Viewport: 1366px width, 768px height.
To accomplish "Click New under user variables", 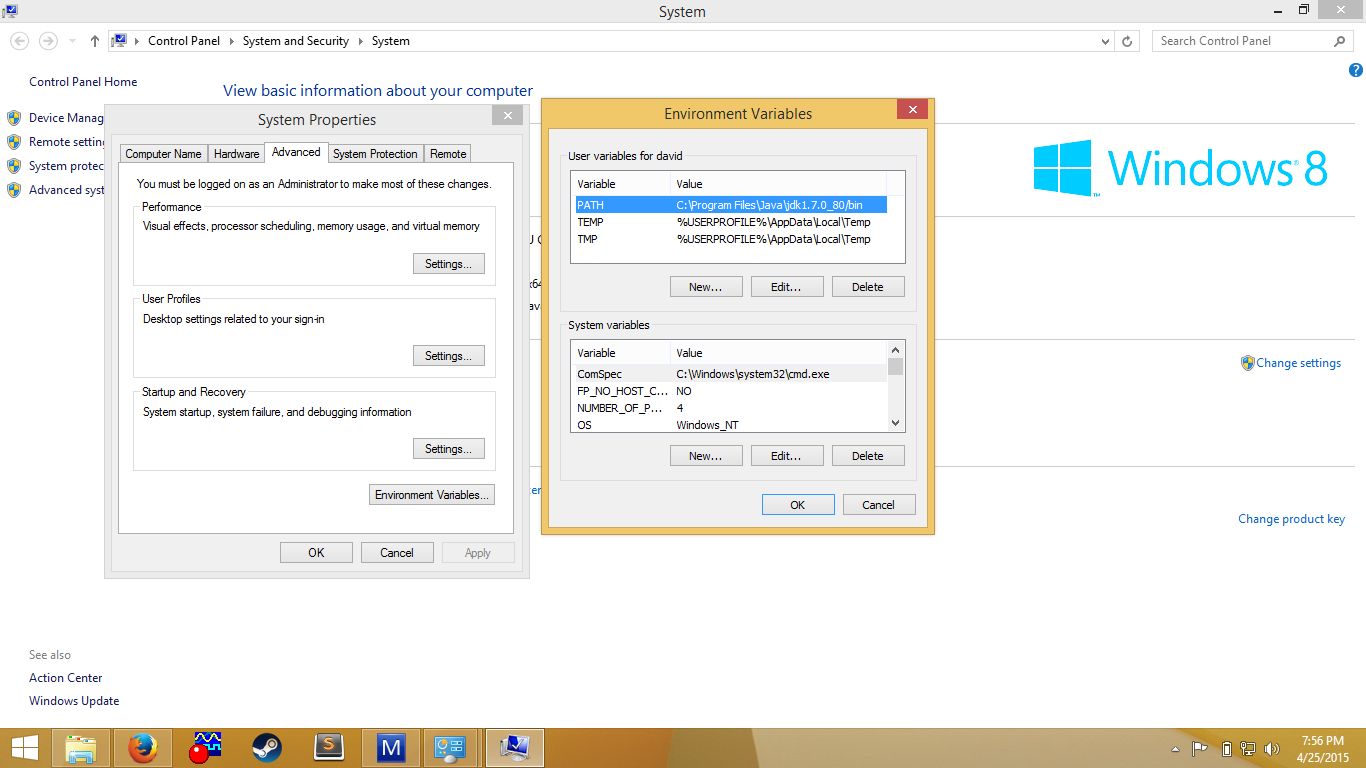I will coord(706,287).
